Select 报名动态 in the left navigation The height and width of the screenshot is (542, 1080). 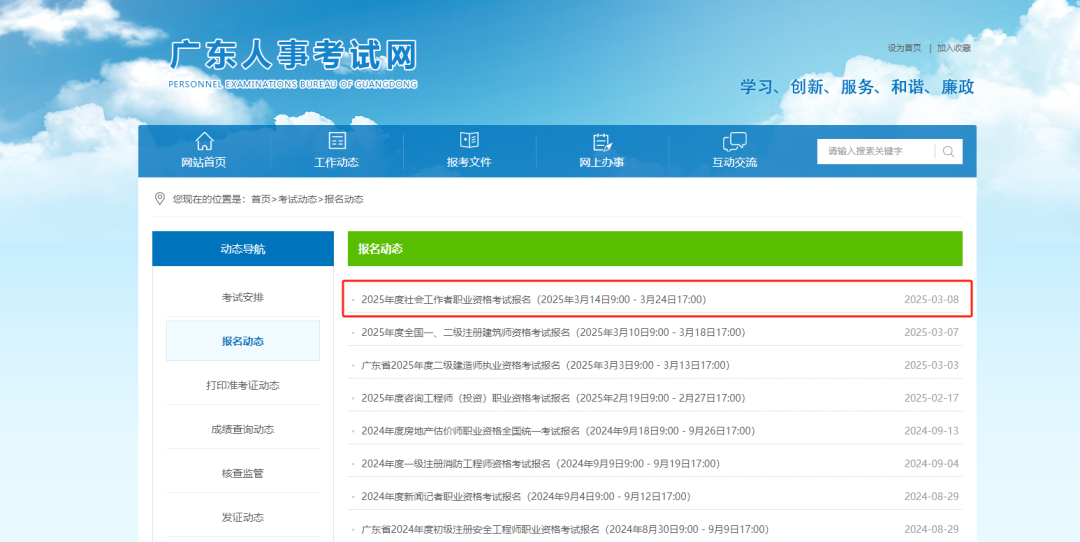pyautogui.click(x=243, y=341)
